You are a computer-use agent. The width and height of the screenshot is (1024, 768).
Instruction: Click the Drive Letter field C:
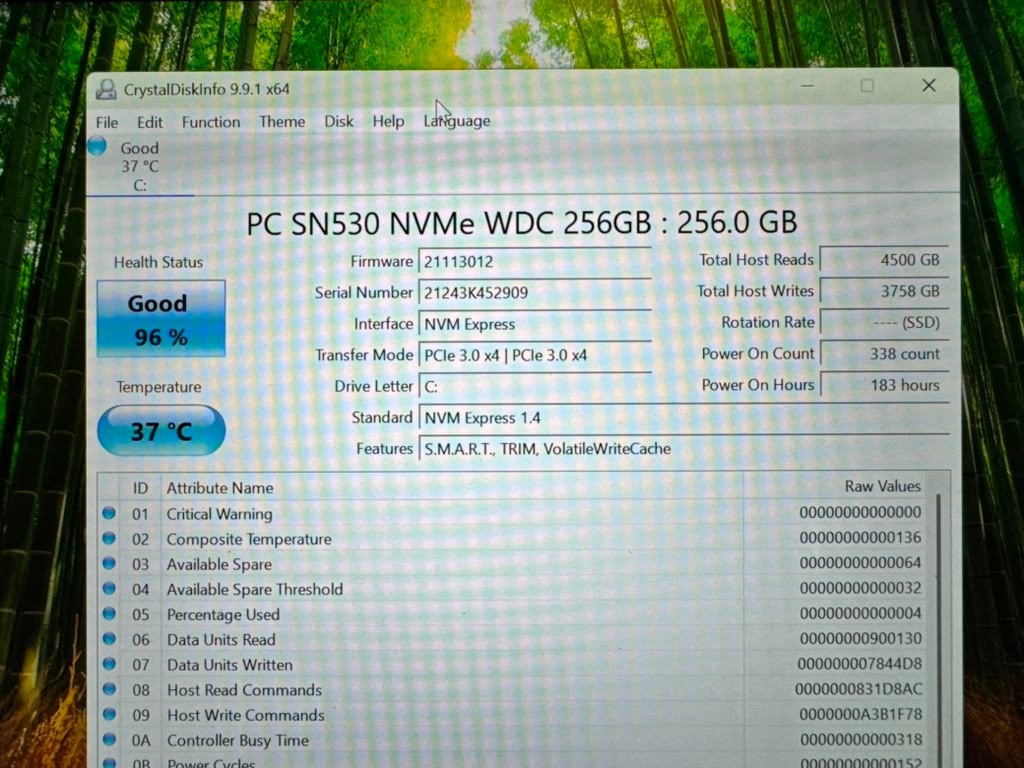pyautogui.click(x=535, y=387)
